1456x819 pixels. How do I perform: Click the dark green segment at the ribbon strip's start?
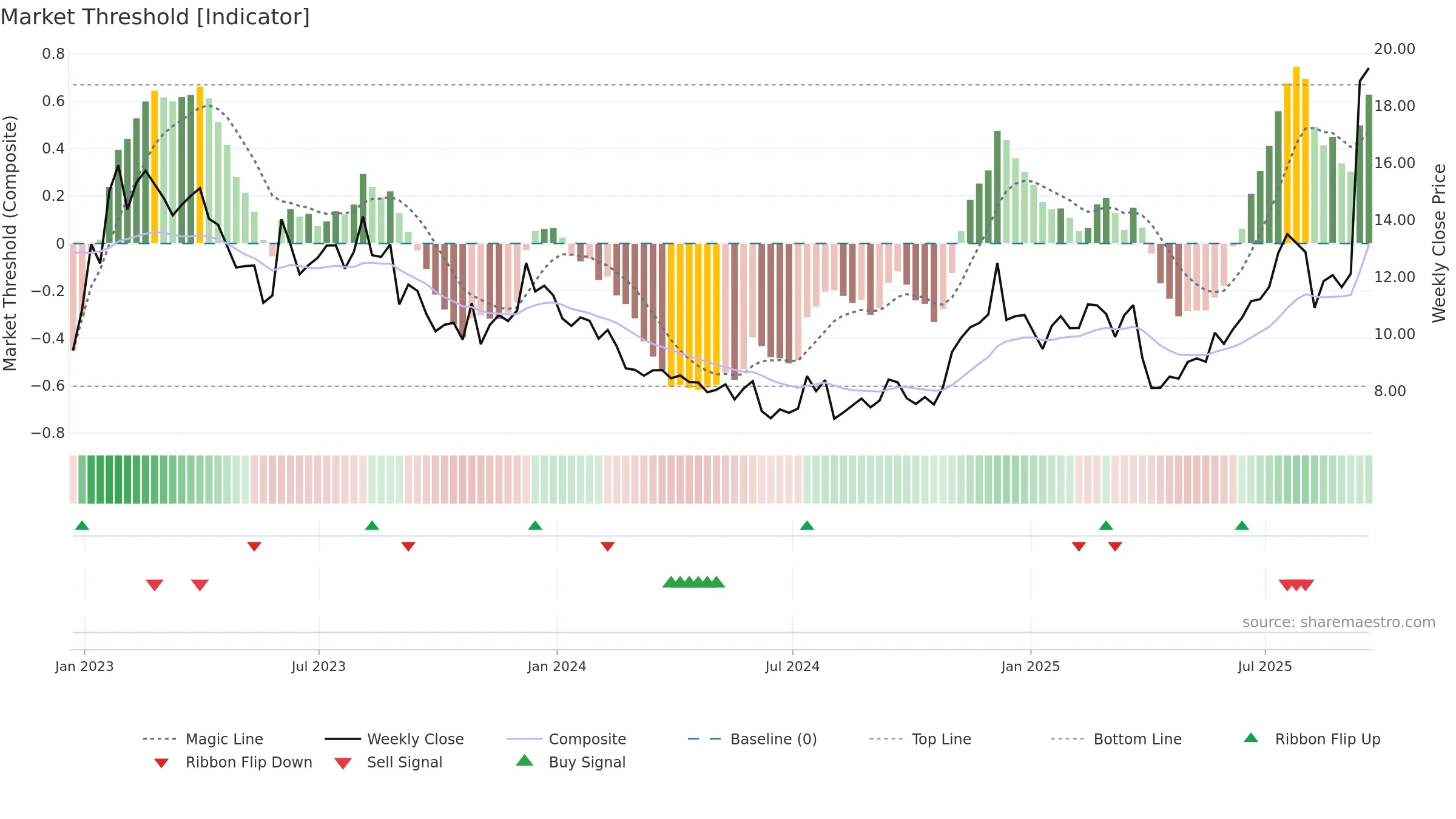91,479
